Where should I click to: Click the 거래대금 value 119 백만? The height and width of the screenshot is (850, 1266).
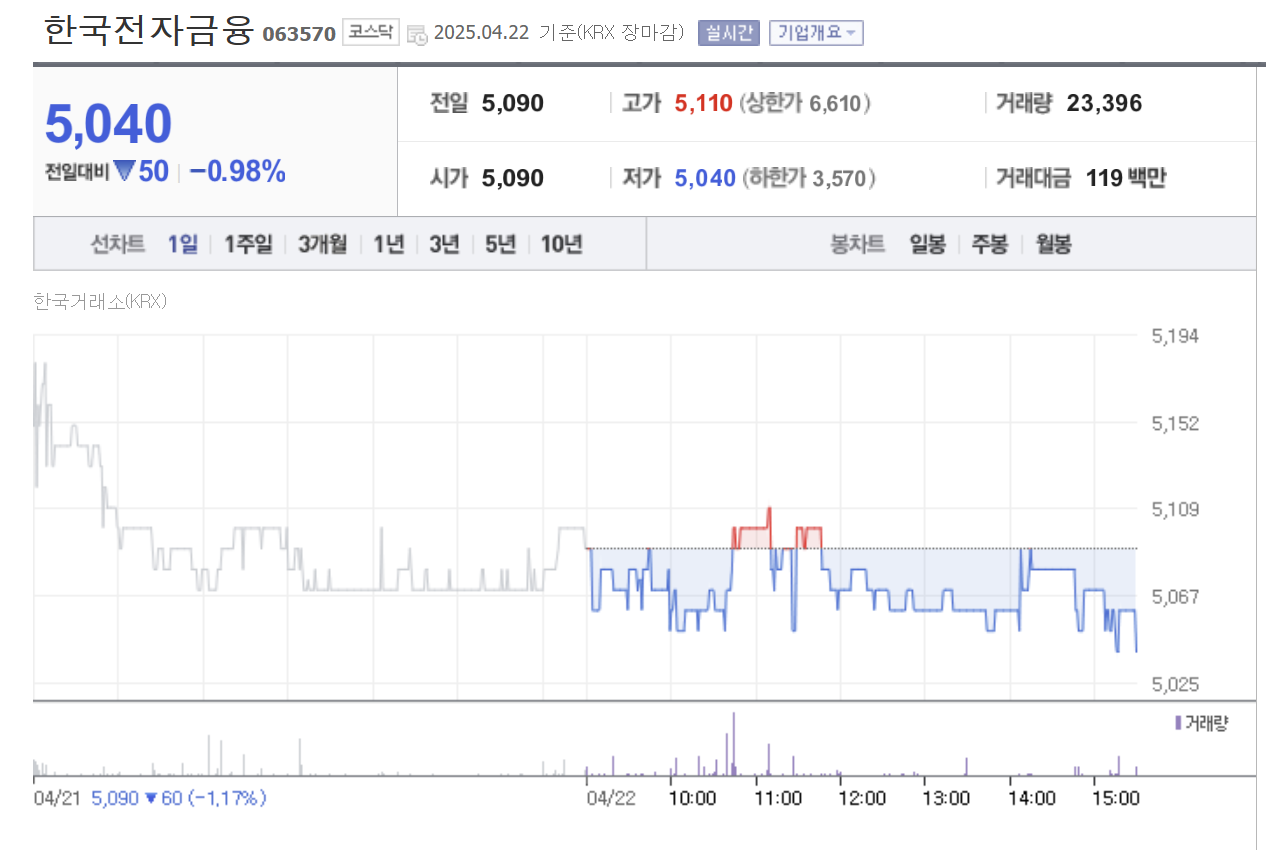(1126, 179)
